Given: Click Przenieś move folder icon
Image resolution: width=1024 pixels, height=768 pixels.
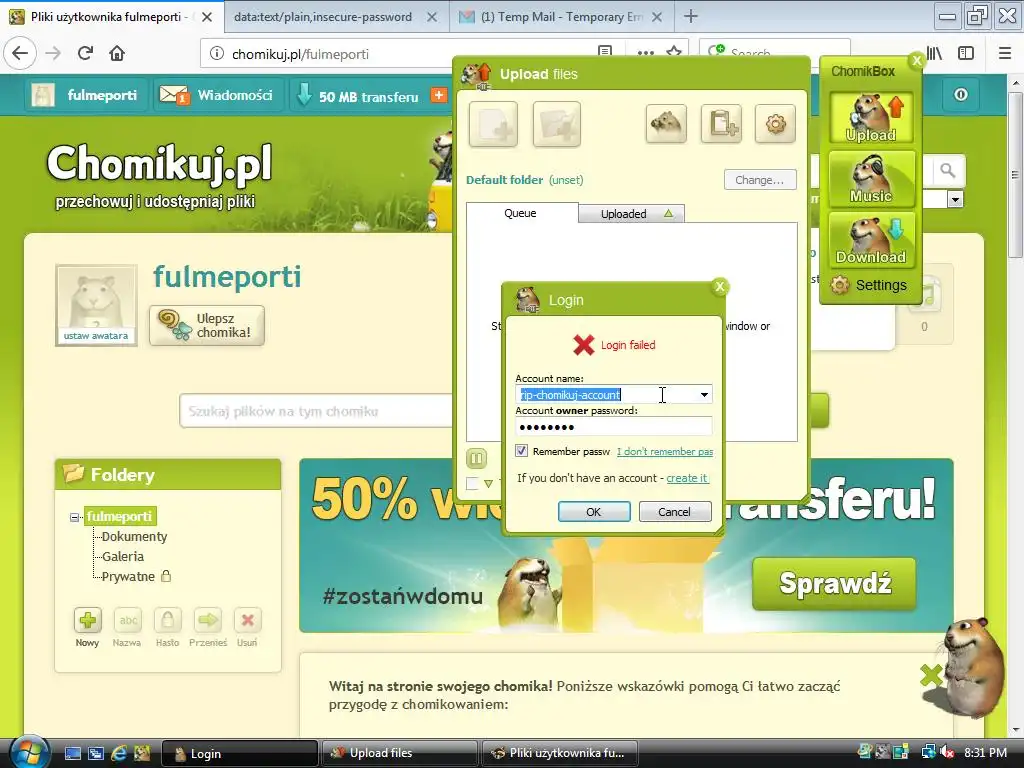Looking at the screenshot, I should 208,620.
